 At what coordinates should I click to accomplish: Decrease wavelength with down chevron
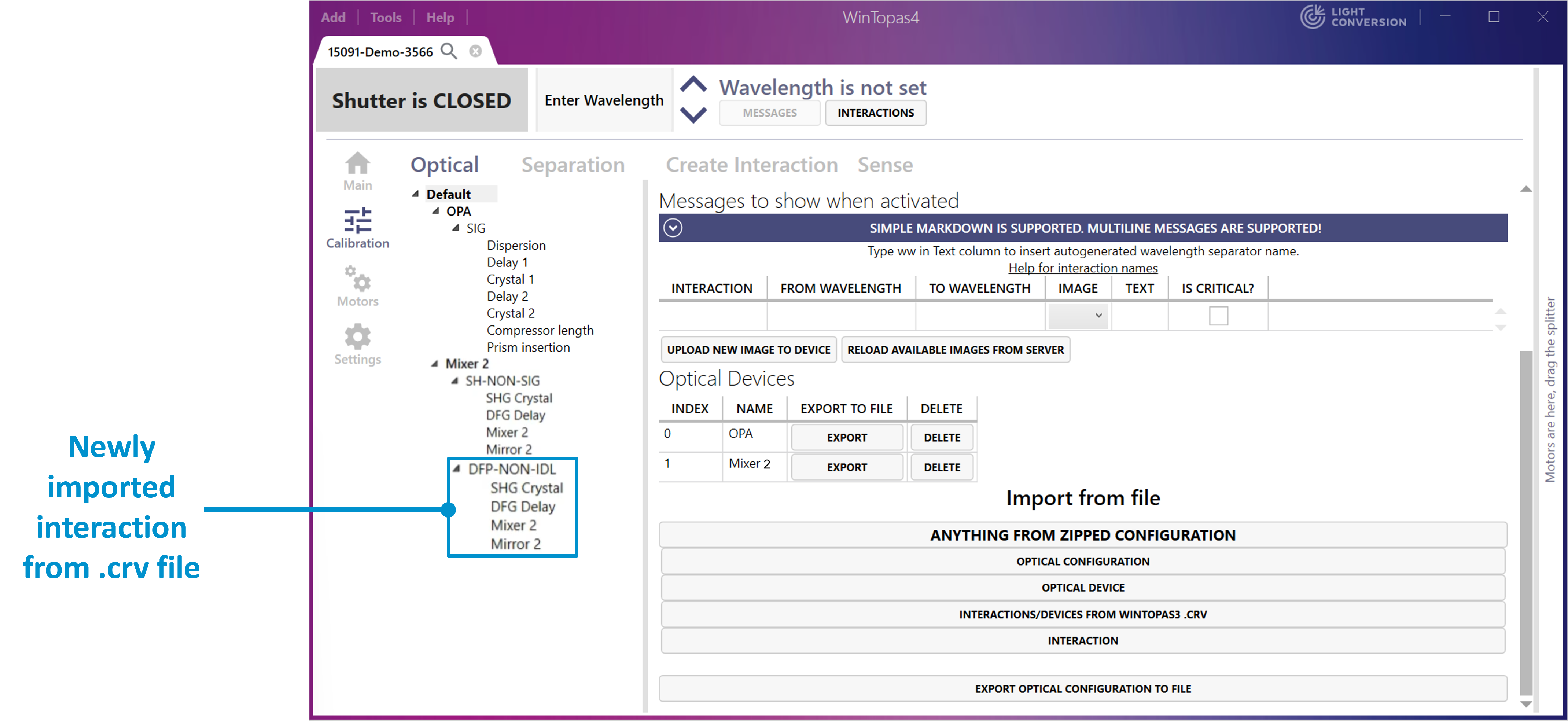pyautogui.click(x=693, y=114)
